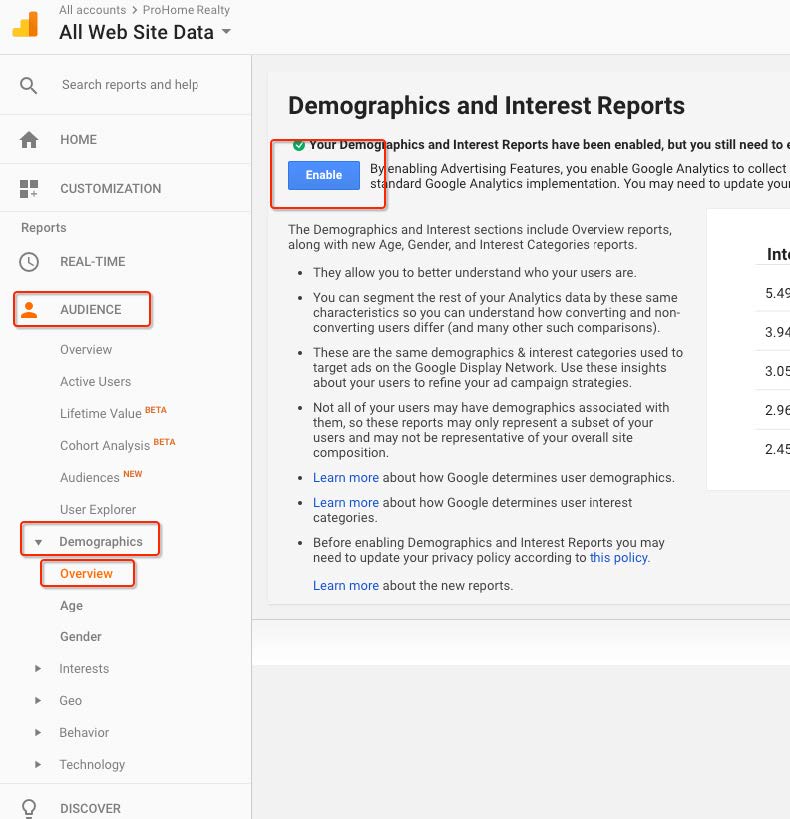Click the All accounts breadcrumb

coord(92,10)
